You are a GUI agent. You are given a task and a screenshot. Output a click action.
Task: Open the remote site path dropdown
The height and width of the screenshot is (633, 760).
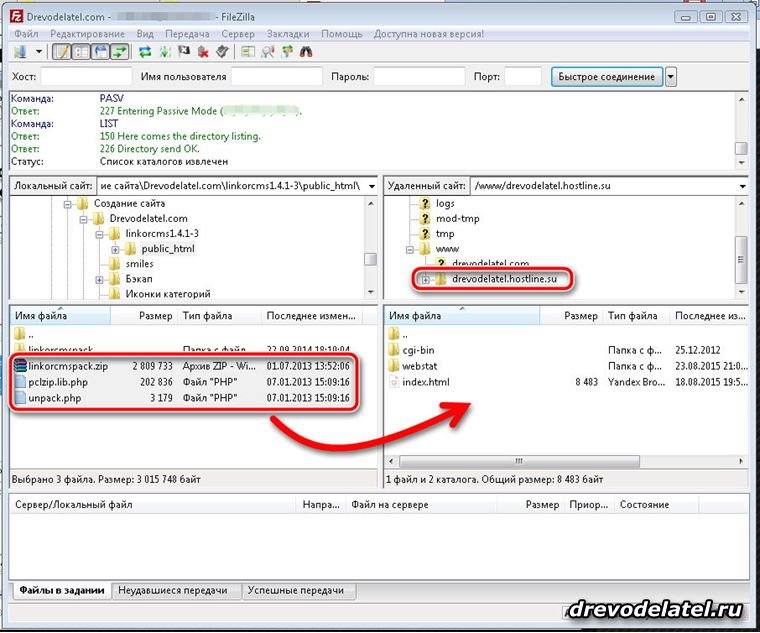point(742,186)
